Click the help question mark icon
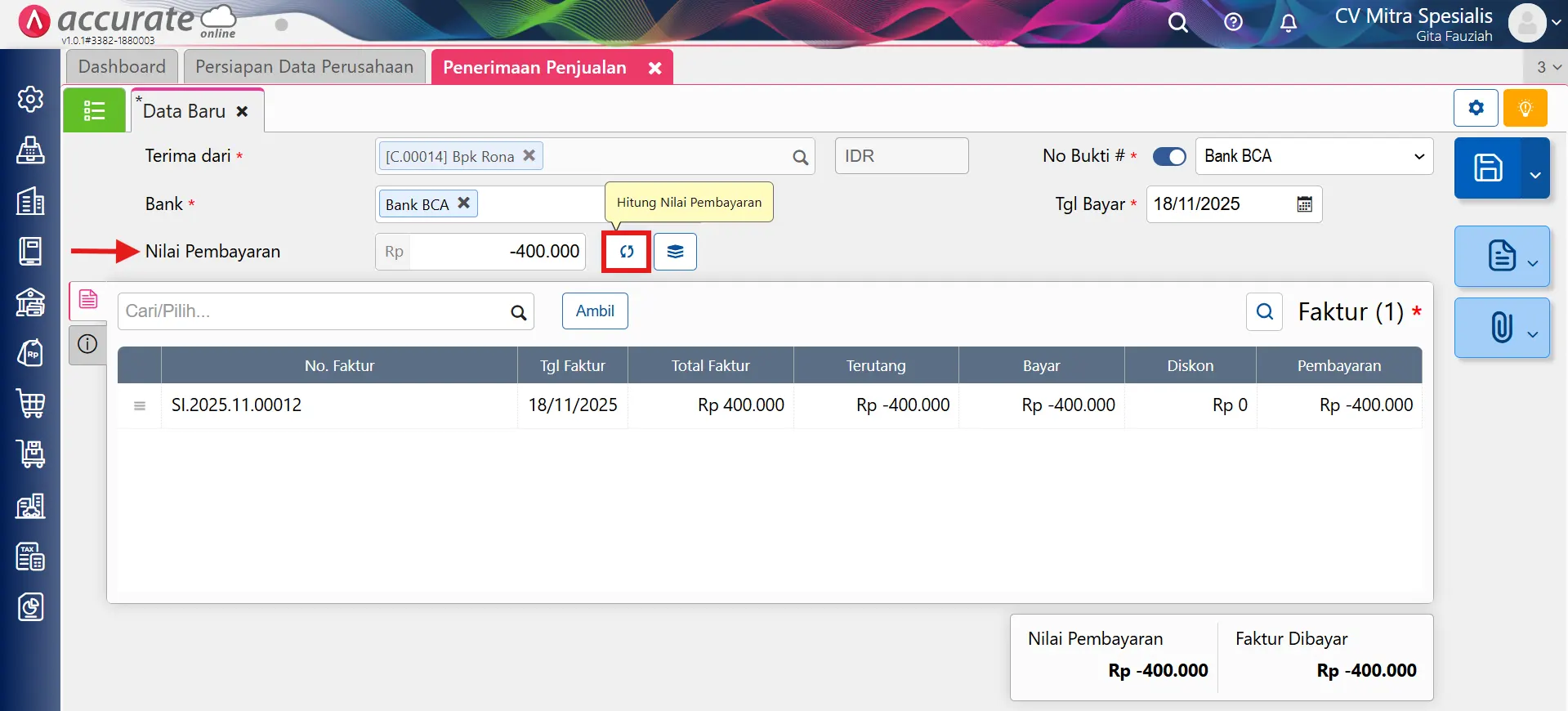 click(x=1233, y=22)
